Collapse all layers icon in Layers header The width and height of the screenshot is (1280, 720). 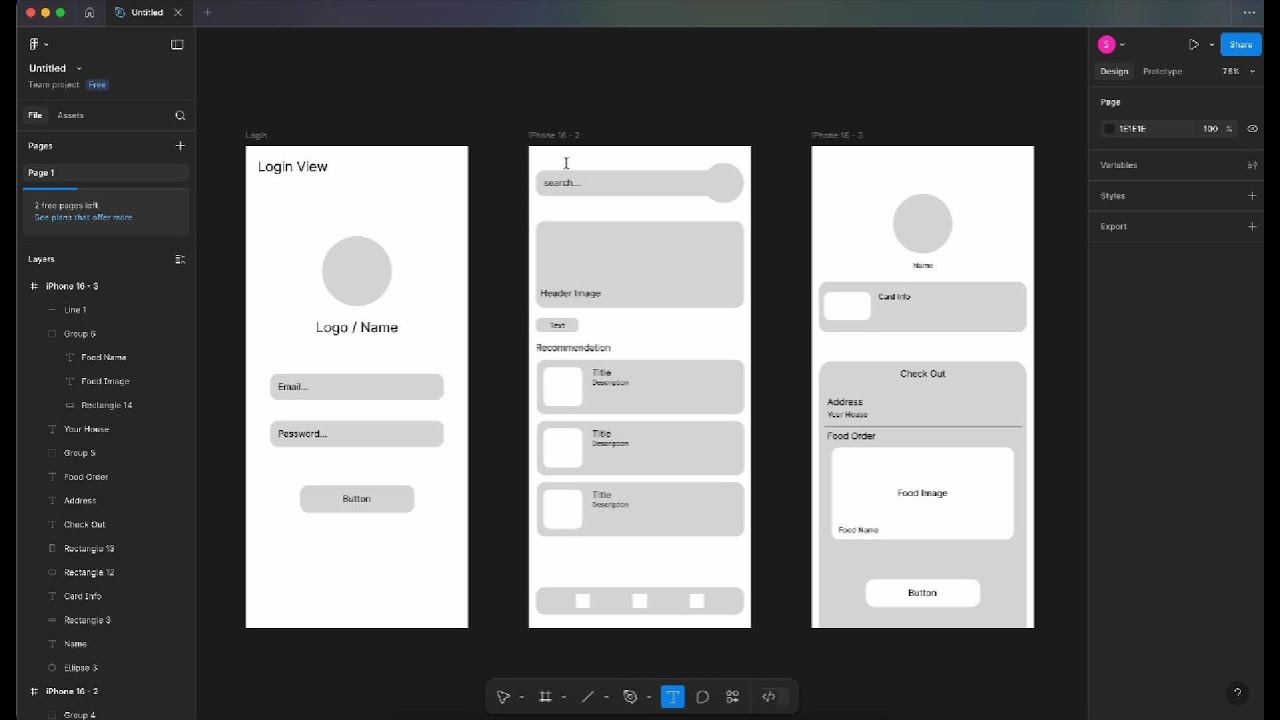click(x=180, y=259)
